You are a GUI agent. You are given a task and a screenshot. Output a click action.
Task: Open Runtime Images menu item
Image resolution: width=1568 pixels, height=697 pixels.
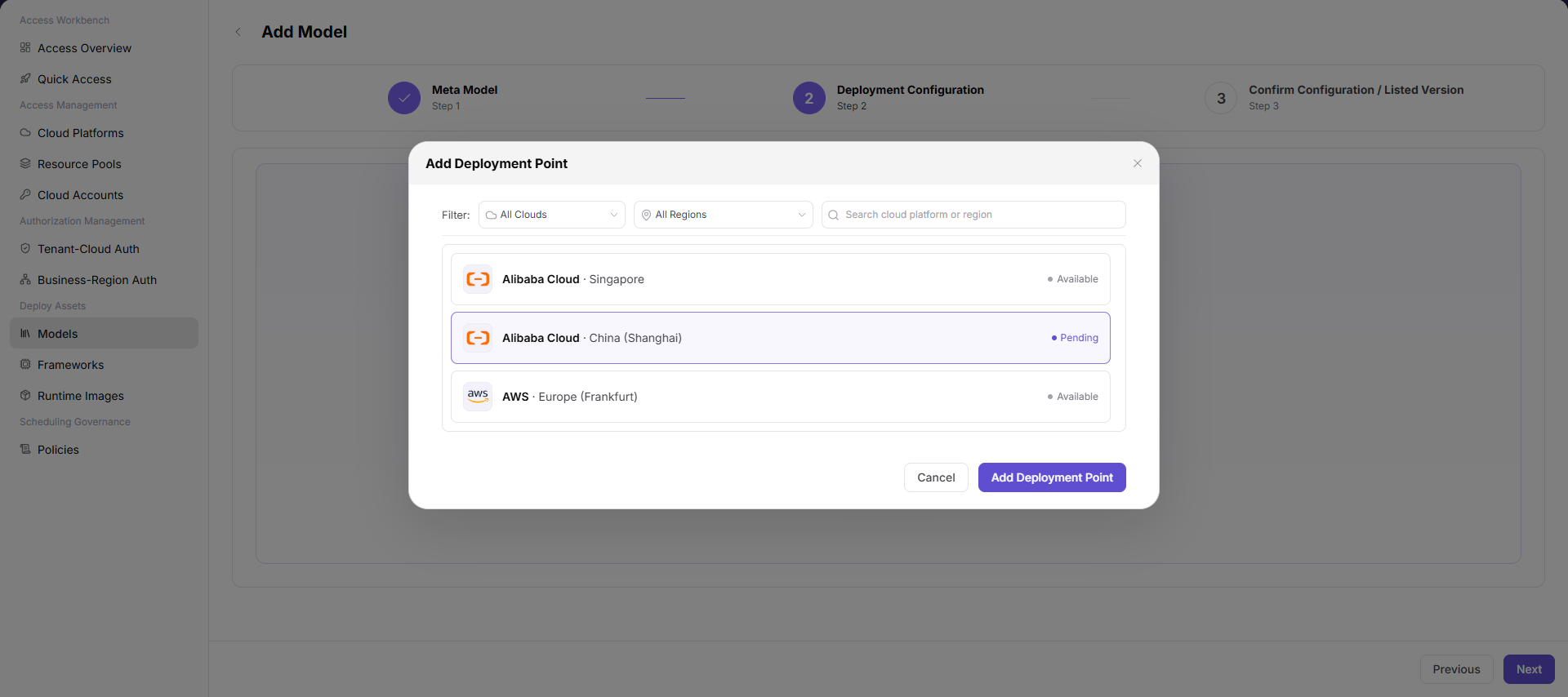pos(104,396)
